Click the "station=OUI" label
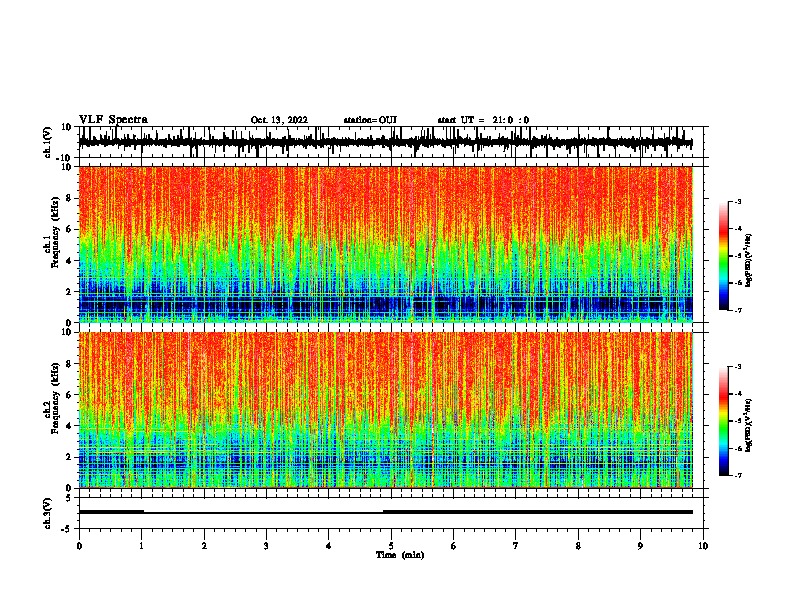This screenshot has height=612, width=792. coord(370,120)
